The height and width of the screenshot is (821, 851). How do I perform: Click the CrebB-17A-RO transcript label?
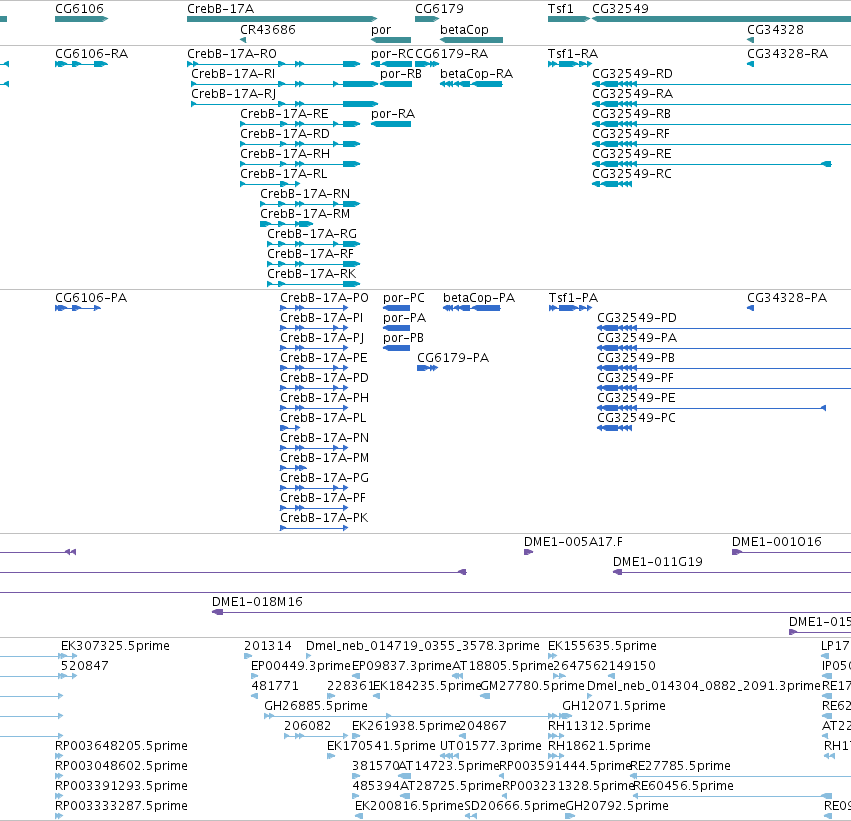(232, 54)
